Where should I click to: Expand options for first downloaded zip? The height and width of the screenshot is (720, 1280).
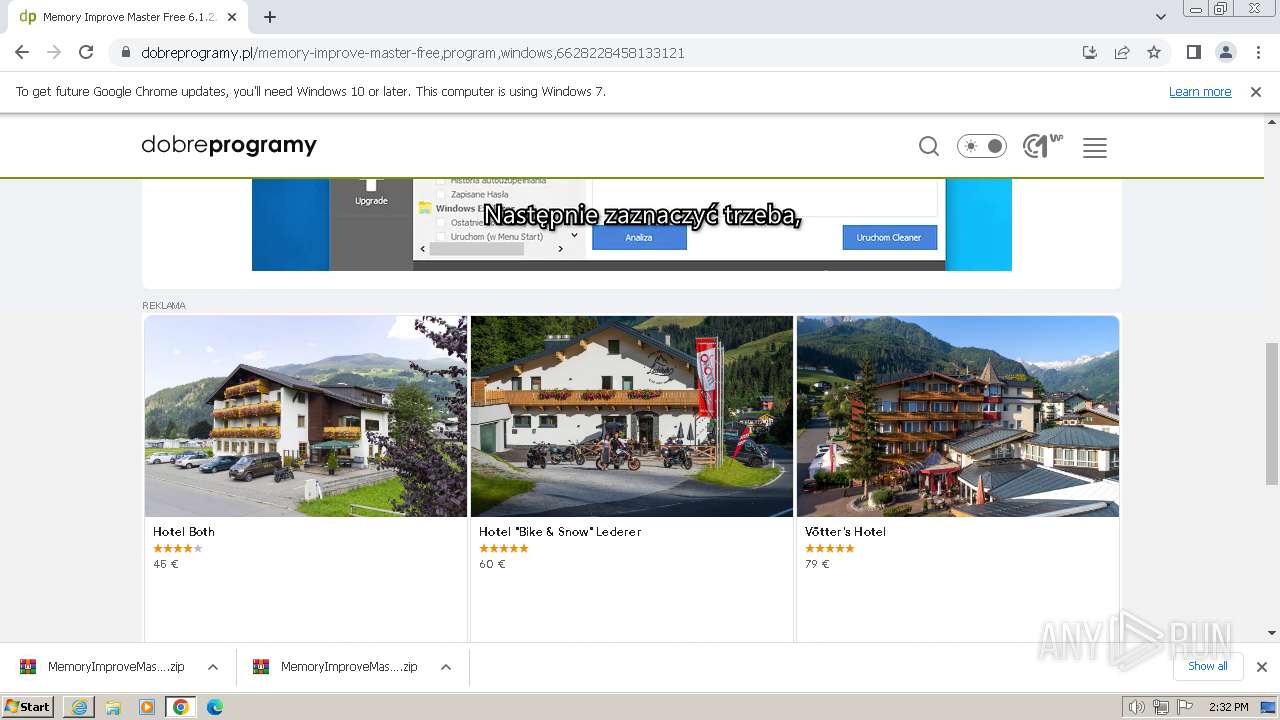click(x=213, y=667)
